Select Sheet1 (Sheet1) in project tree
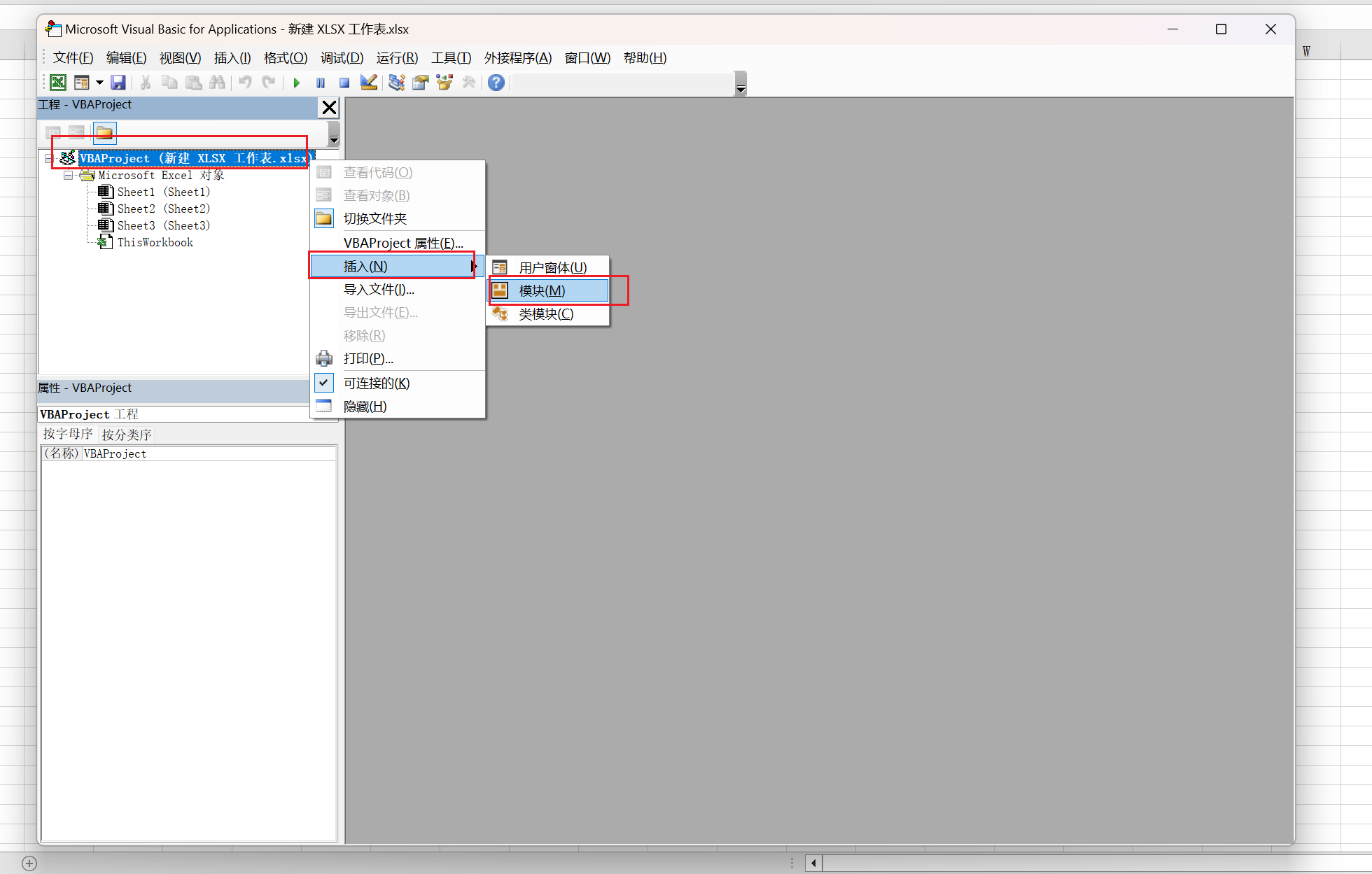This screenshot has height=874, width=1372. click(x=163, y=192)
